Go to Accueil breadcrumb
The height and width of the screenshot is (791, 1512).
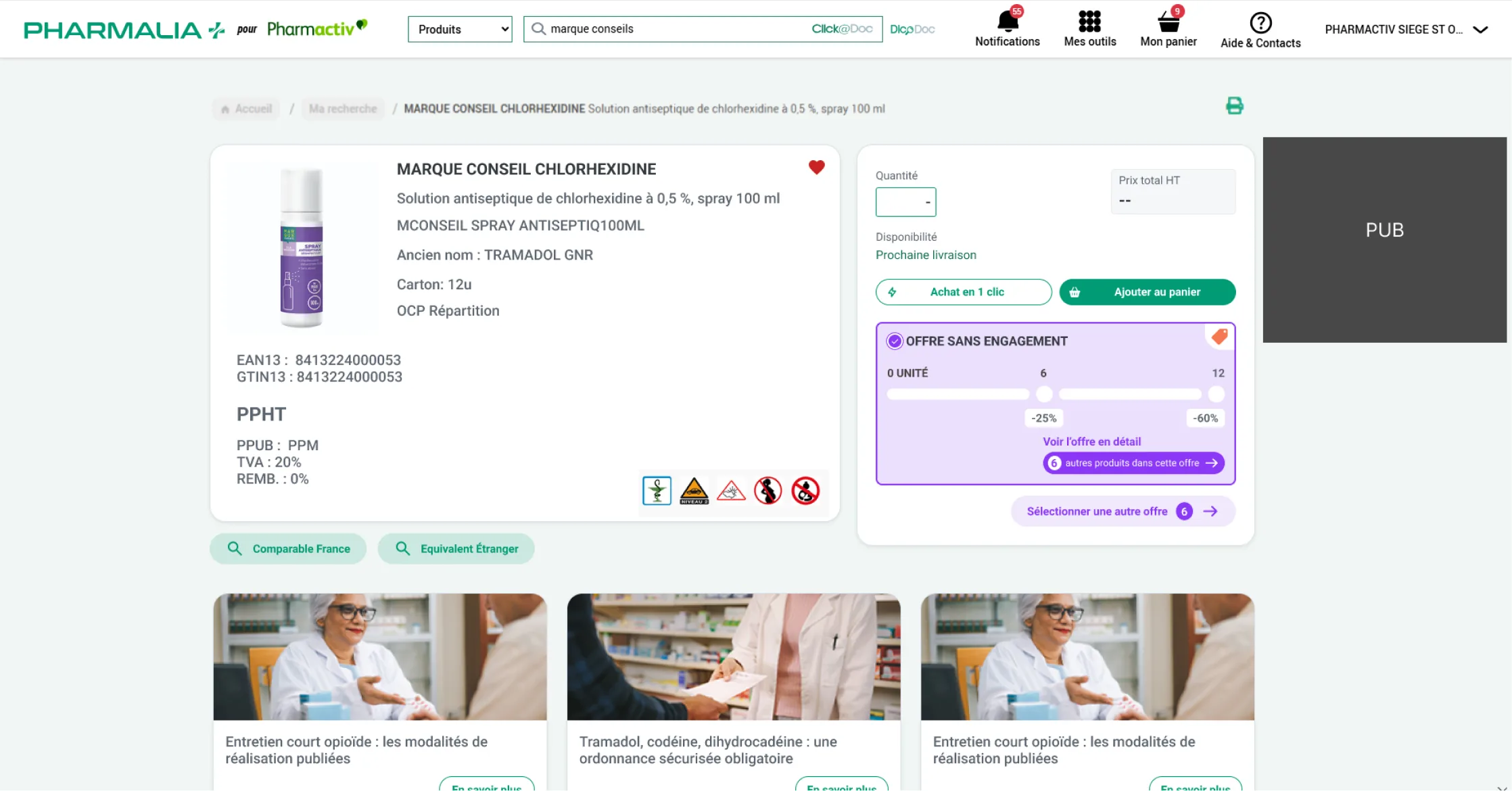(247, 109)
